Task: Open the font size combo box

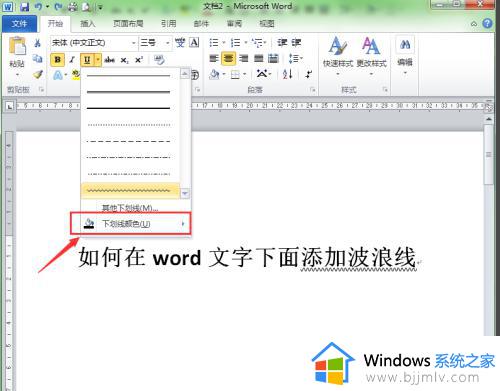Action: pos(155,43)
